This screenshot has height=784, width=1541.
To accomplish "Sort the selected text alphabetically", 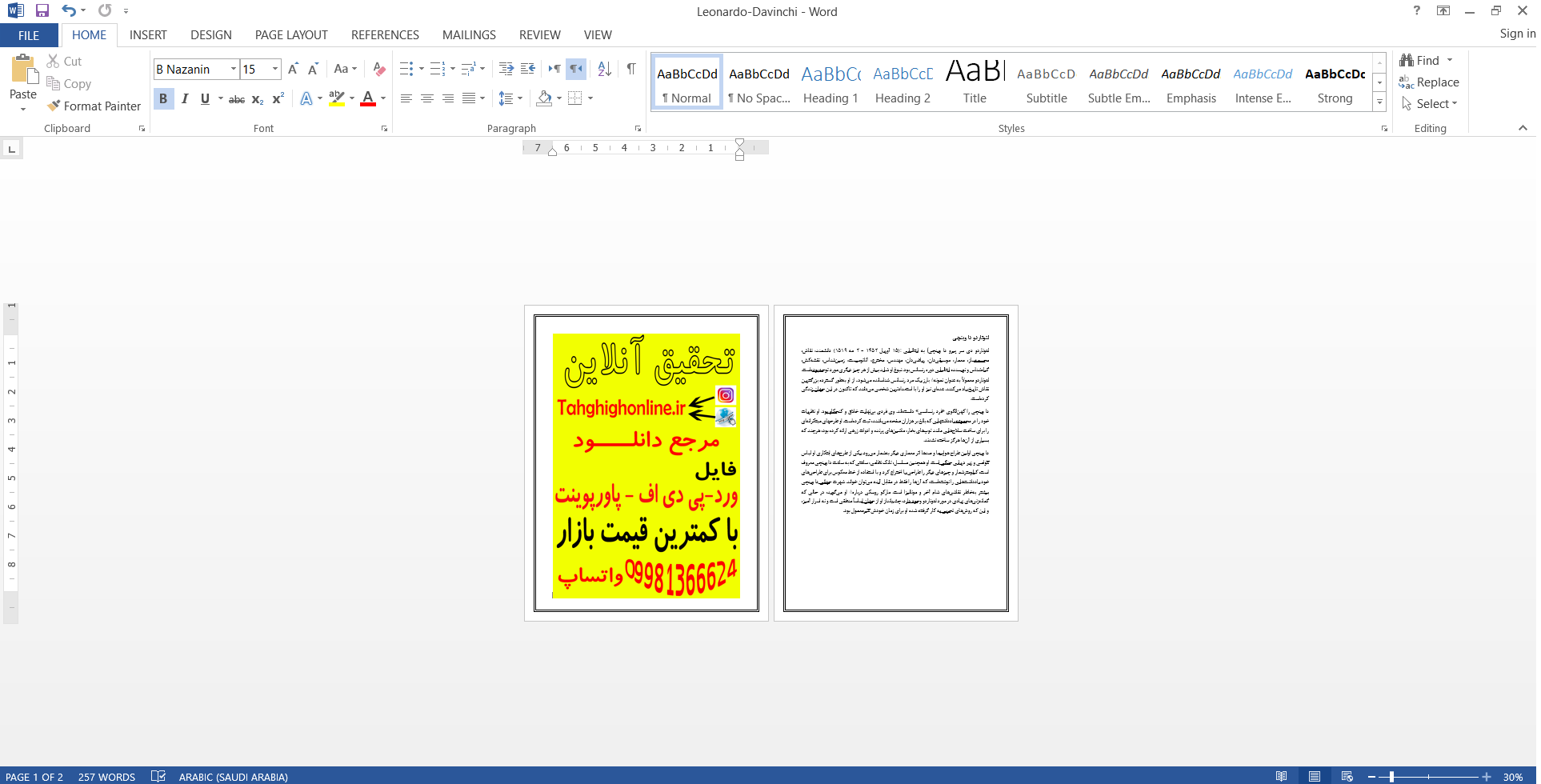I will click(605, 69).
